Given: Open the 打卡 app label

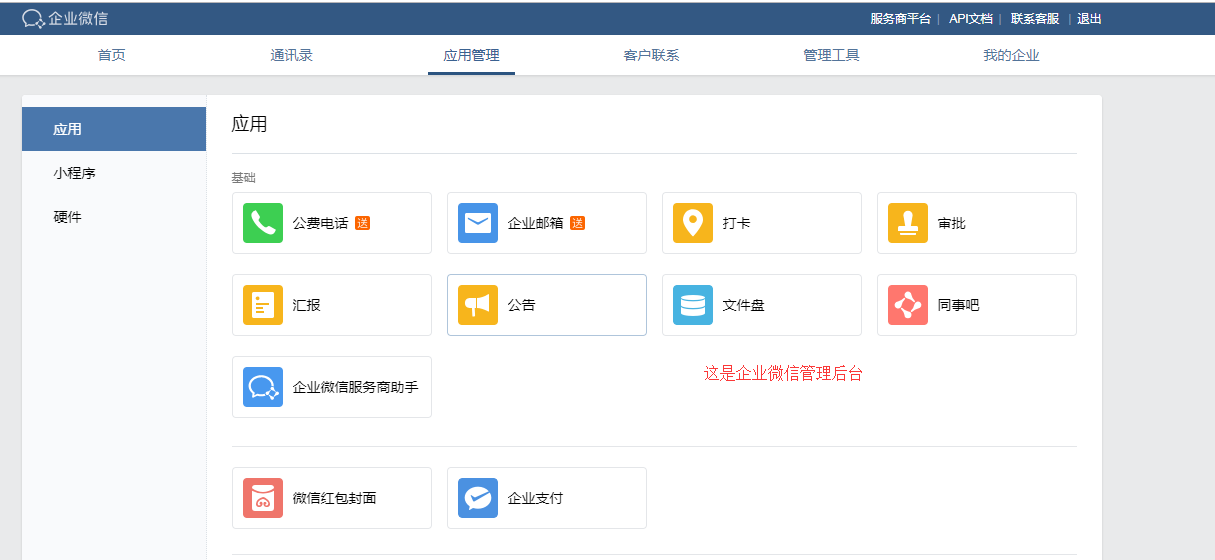Looking at the screenshot, I should coord(736,223).
